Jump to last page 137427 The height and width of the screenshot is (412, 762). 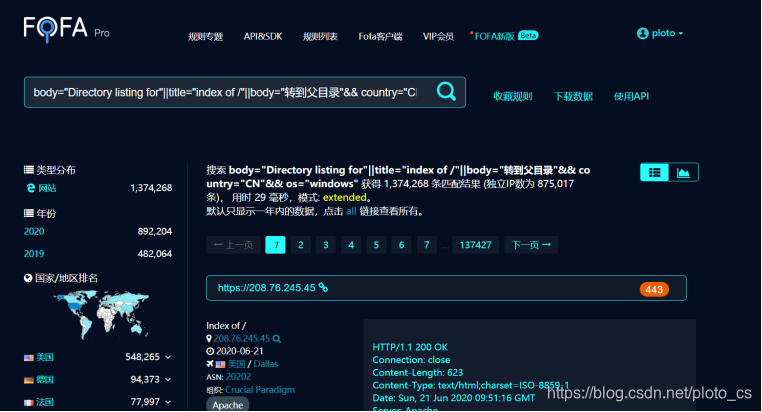[476, 245]
